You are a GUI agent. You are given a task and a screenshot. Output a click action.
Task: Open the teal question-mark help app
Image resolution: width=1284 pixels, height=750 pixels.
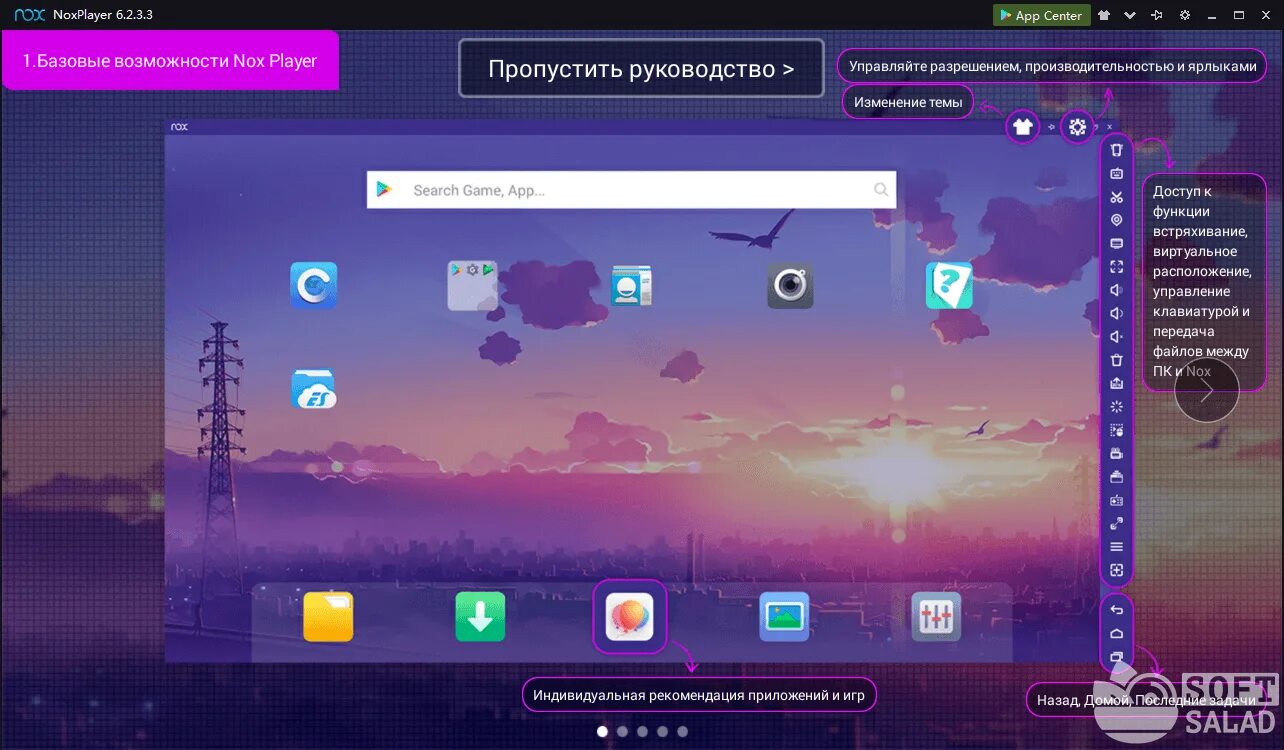[x=949, y=286]
